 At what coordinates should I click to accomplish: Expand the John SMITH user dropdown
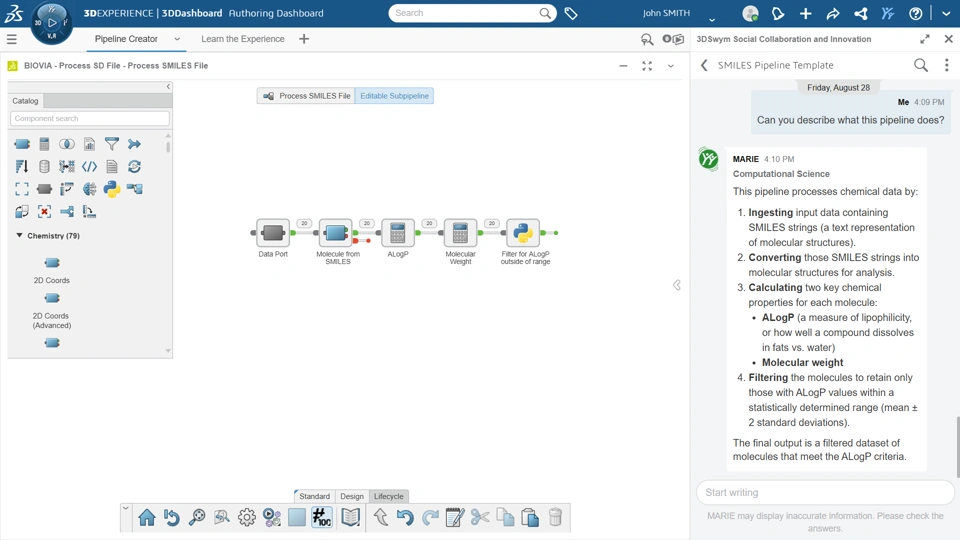pos(711,19)
